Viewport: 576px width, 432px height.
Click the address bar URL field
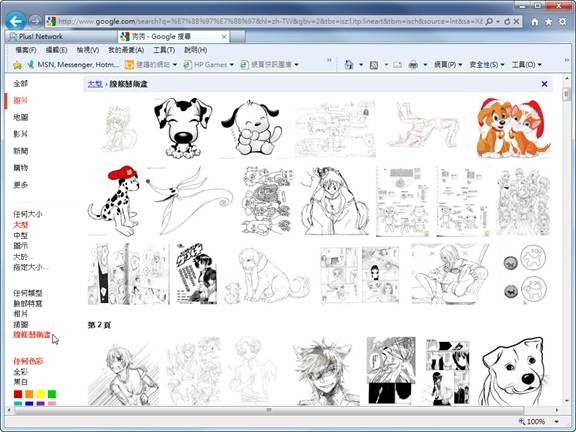pos(270,22)
